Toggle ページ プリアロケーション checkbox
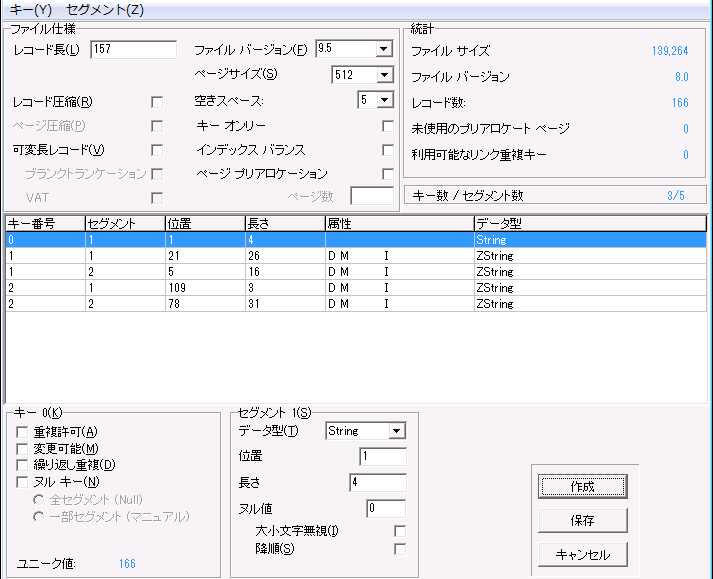This screenshot has width=713, height=579. point(388,174)
